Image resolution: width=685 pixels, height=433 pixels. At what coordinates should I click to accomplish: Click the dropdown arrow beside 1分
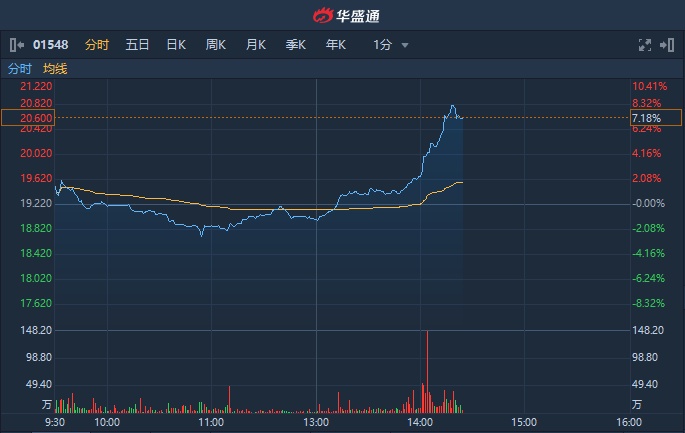[405, 45]
